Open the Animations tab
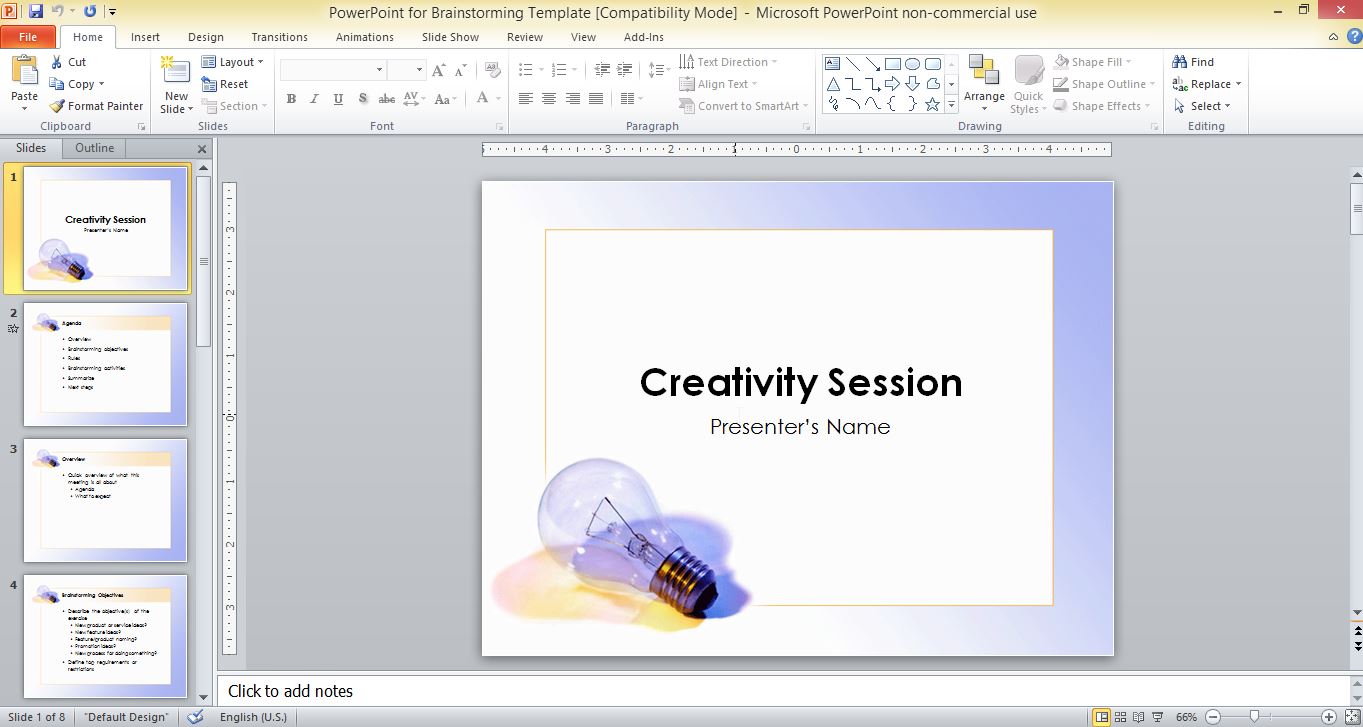The height and width of the screenshot is (727, 1363). 364,37
